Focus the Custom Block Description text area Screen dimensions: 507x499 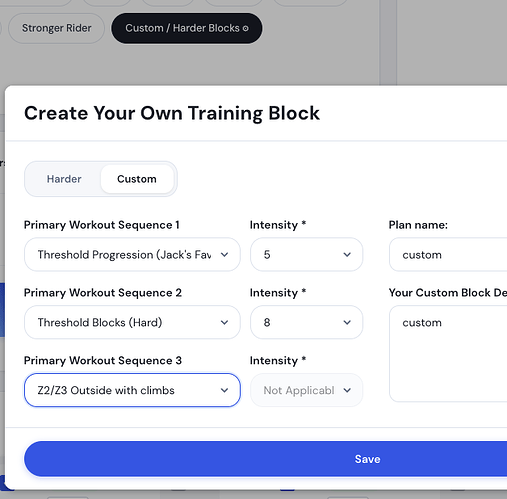[448, 354]
